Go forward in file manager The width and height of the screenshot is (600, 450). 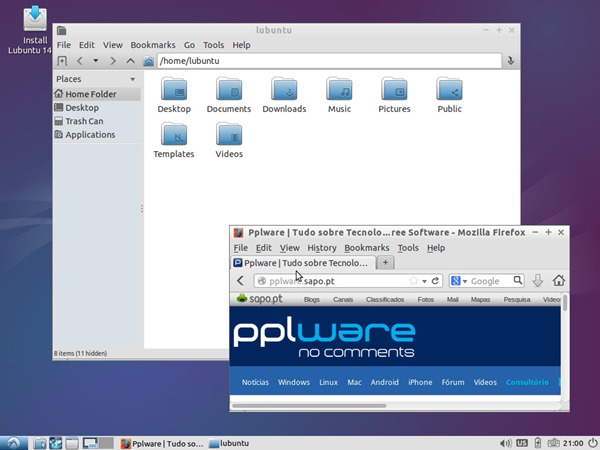click(x=112, y=61)
